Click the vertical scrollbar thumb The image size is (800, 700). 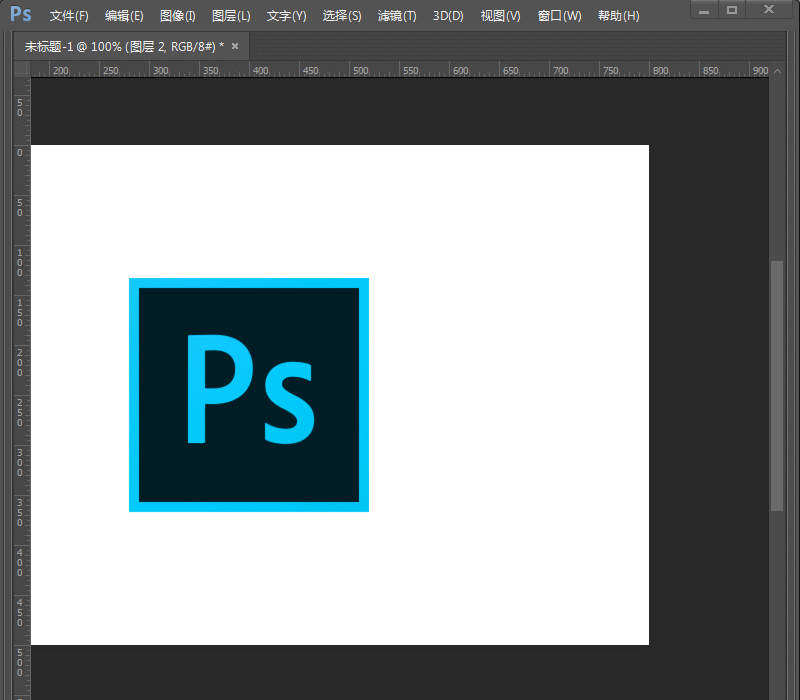point(776,387)
